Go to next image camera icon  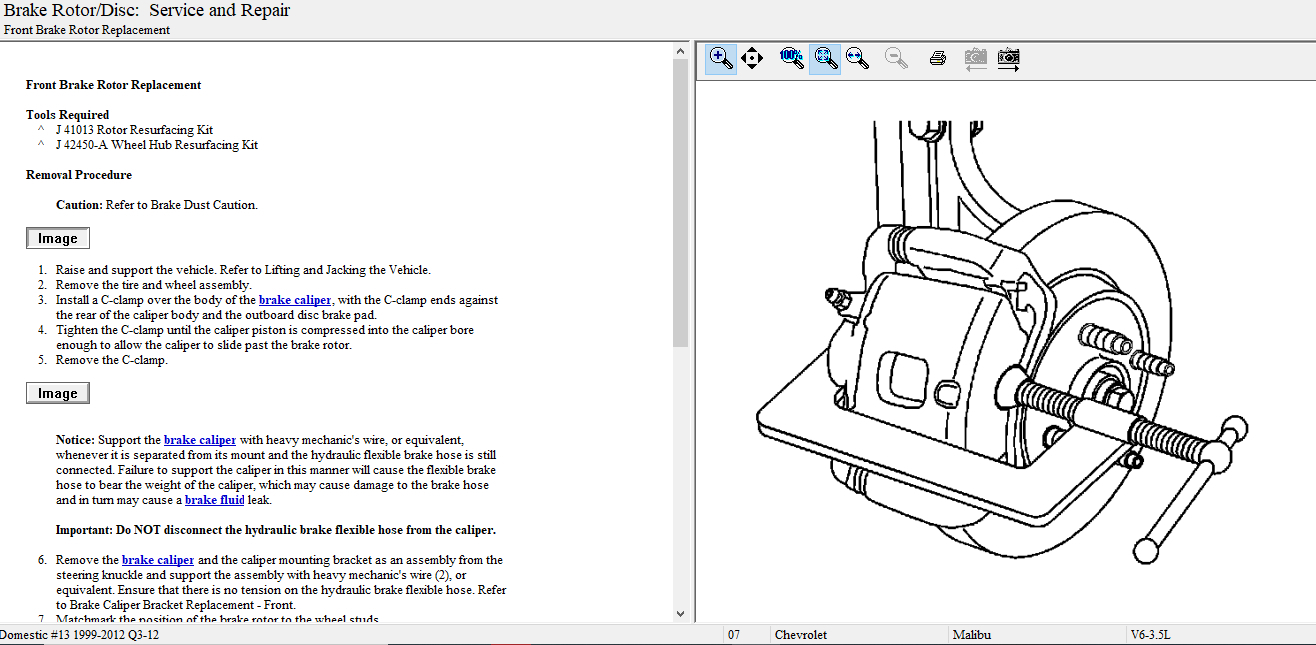click(1008, 58)
